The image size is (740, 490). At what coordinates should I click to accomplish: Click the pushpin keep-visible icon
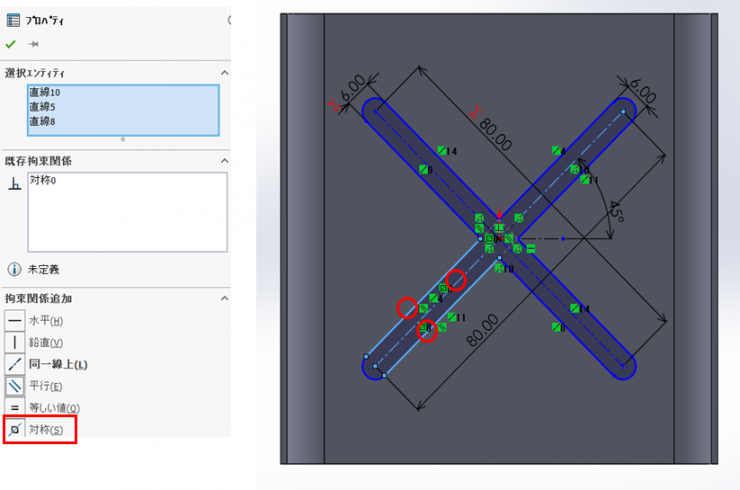[x=34, y=44]
